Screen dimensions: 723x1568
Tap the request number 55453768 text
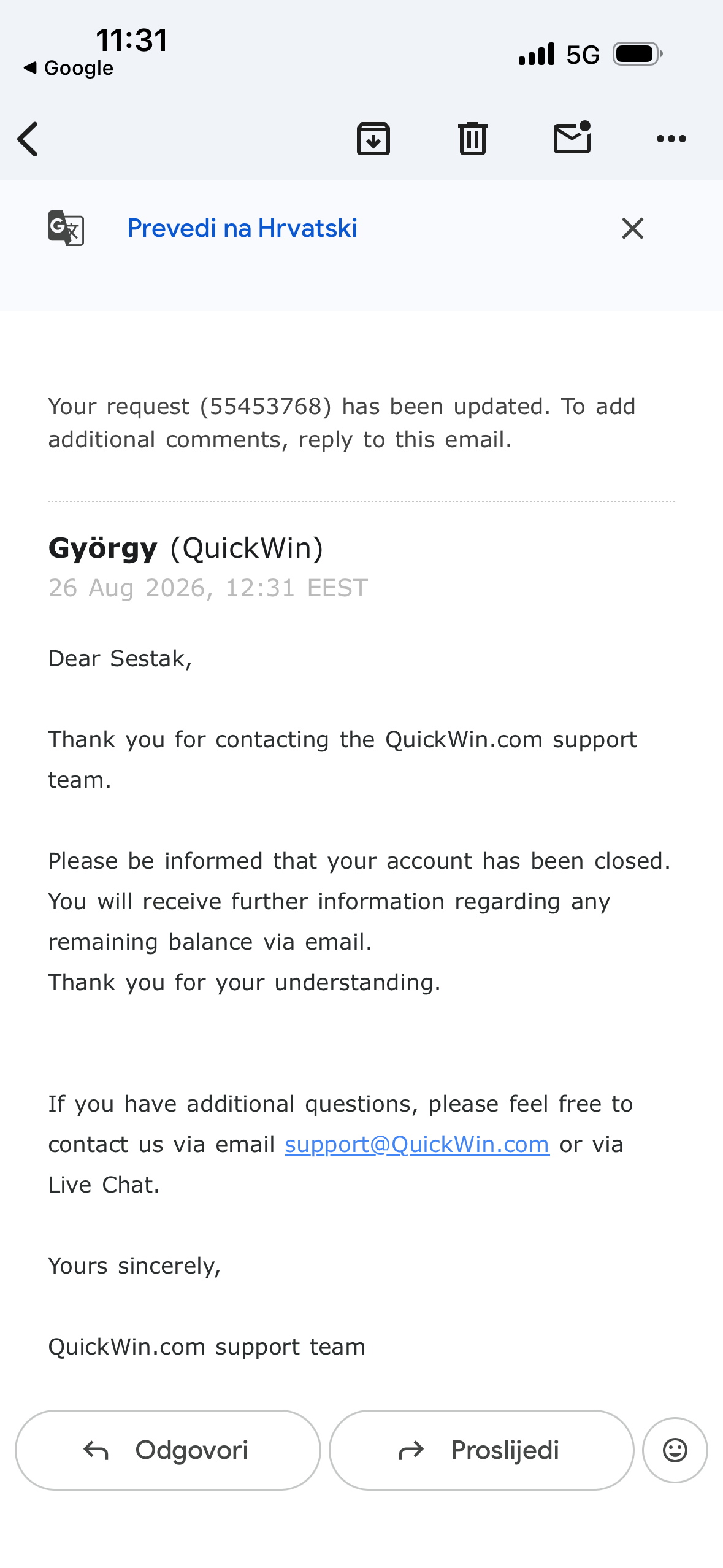(266, 407)
